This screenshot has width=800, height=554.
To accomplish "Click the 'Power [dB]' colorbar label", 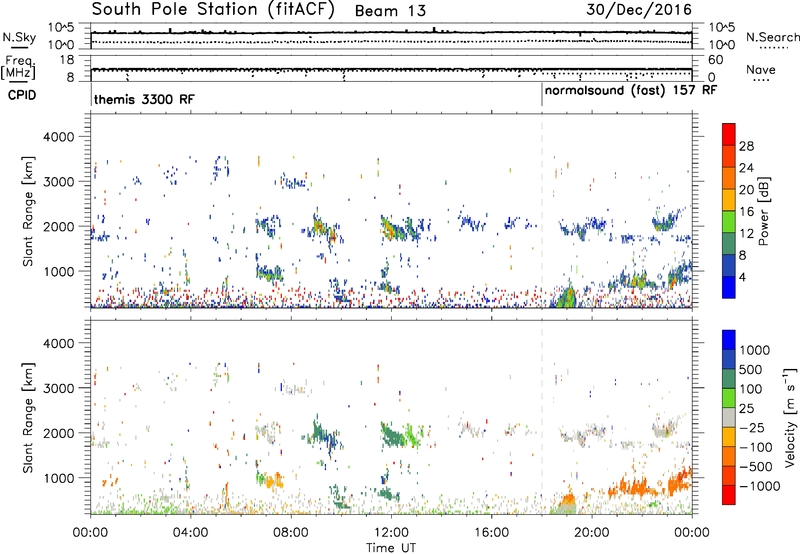I will pyautogui.click(x=764, y=212).
